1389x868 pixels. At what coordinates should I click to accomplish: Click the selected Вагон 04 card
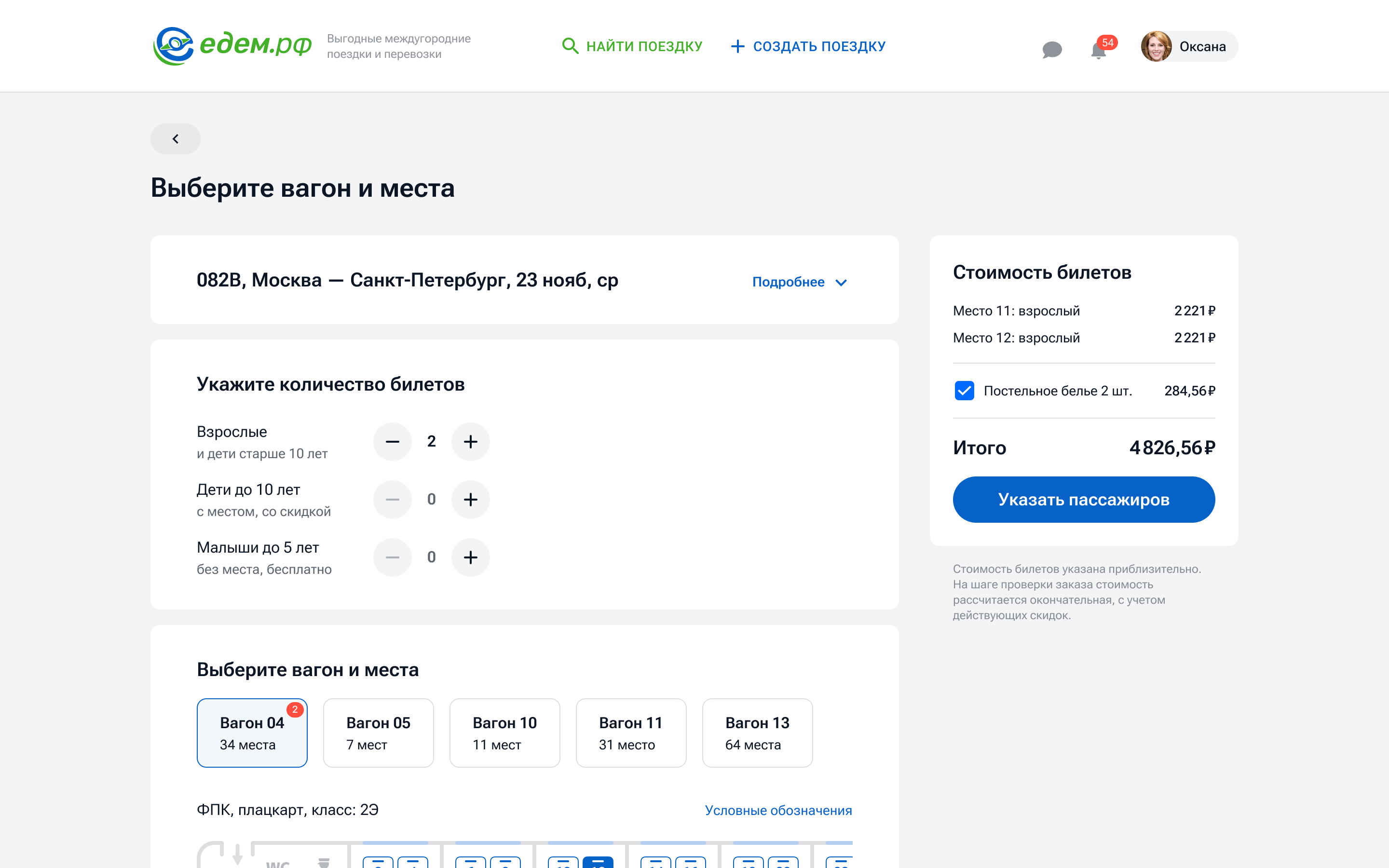click(x=252, y=732)
